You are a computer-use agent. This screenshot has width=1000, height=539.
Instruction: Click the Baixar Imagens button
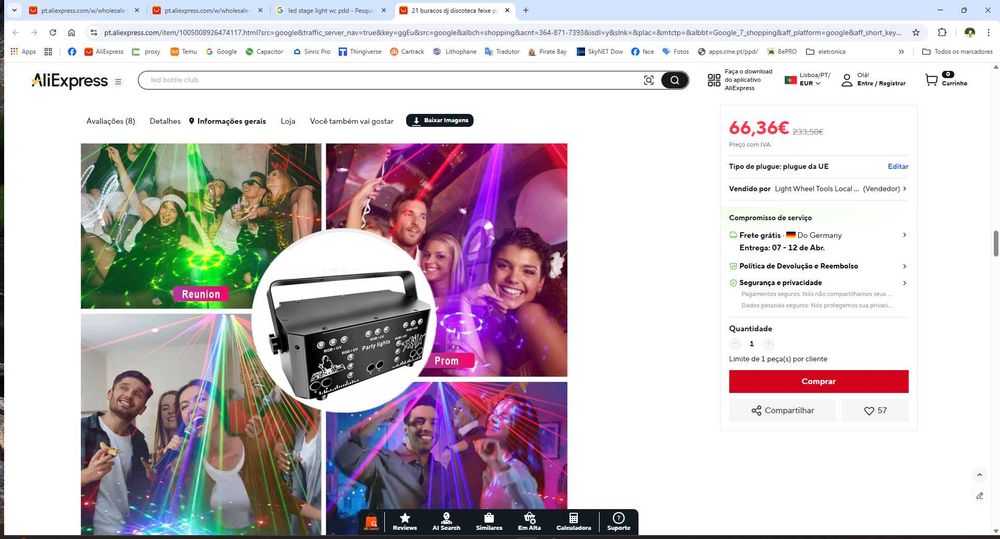[439, 121]
